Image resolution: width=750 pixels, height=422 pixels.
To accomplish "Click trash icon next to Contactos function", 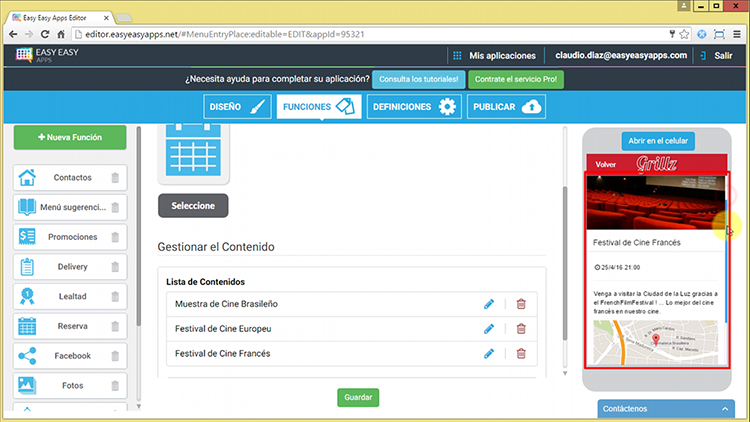I will [115, 178].
